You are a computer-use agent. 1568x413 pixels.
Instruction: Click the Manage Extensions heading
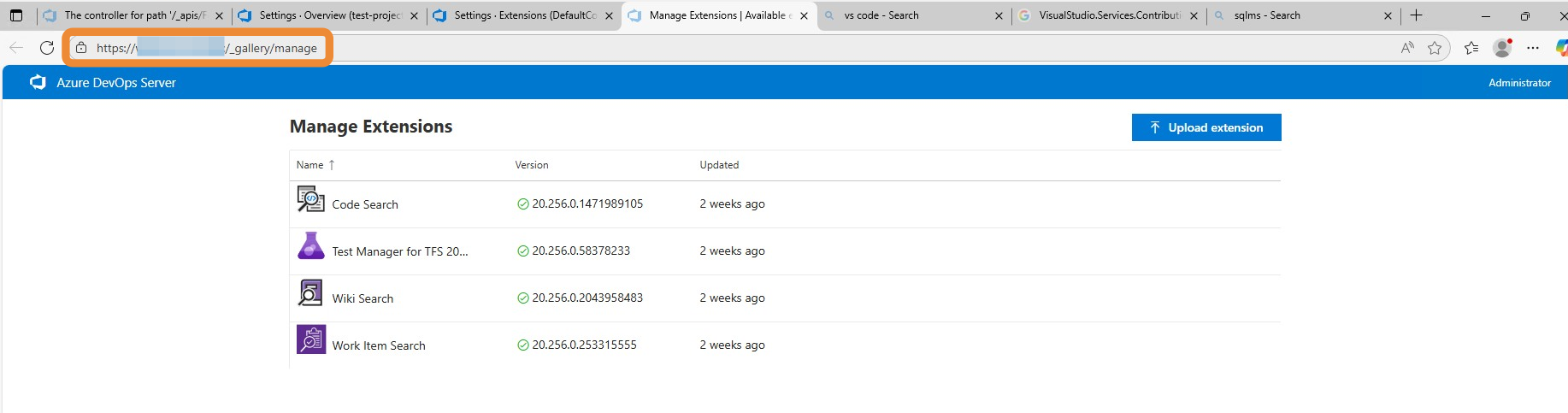(371, 127)
